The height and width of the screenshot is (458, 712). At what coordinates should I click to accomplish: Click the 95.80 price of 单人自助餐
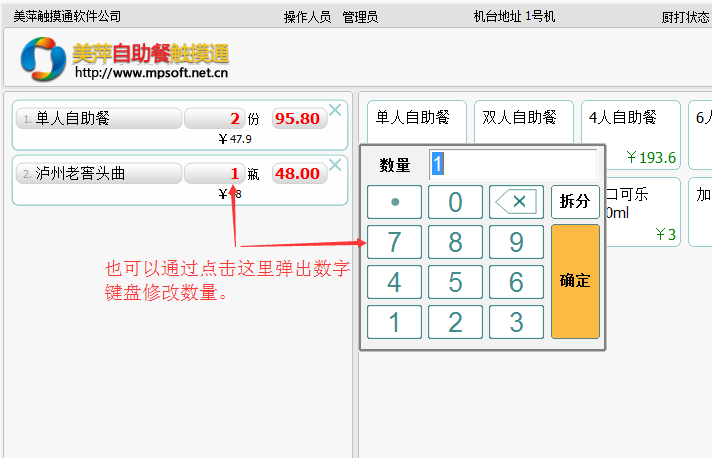(297, 119)
